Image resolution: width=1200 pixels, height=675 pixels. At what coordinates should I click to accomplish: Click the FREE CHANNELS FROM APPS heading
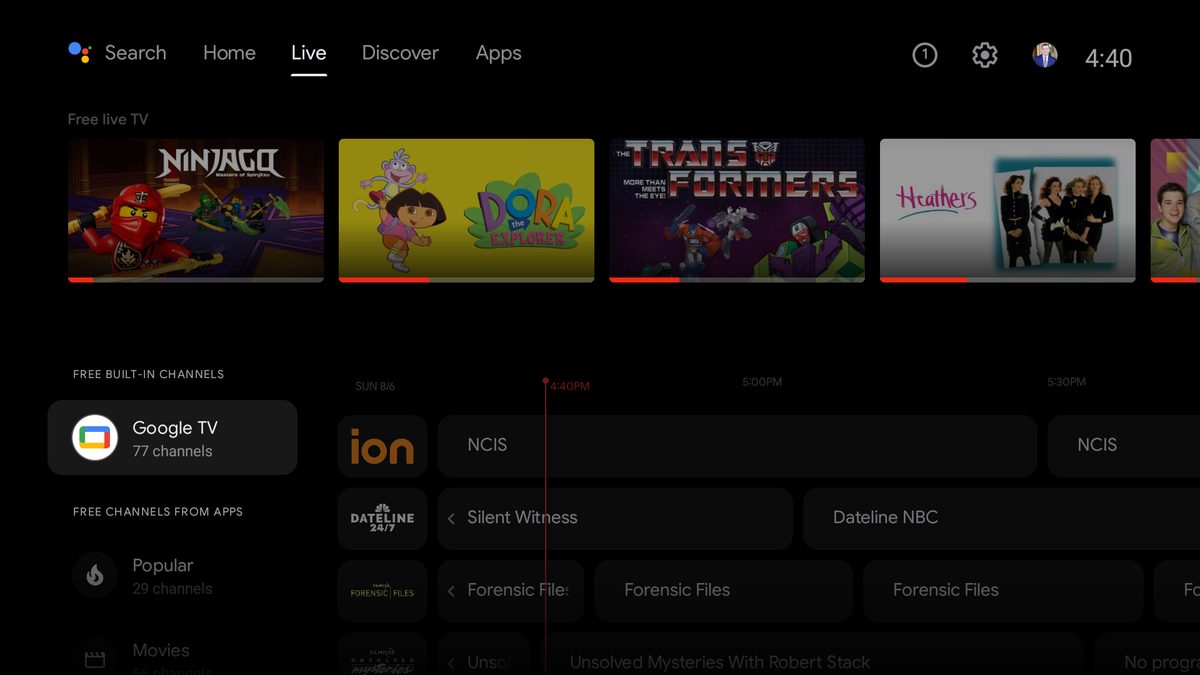point(158,511)
